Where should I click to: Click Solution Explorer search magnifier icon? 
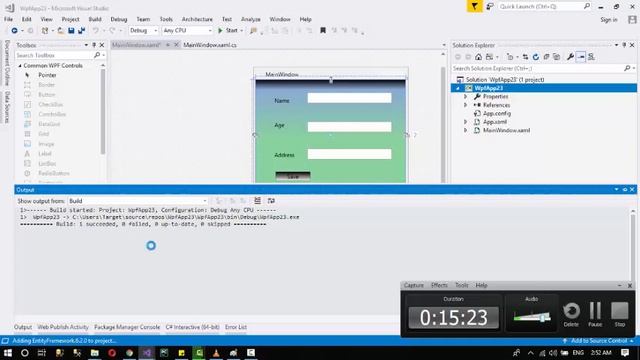pyautogui.click(x=627, y=69)
